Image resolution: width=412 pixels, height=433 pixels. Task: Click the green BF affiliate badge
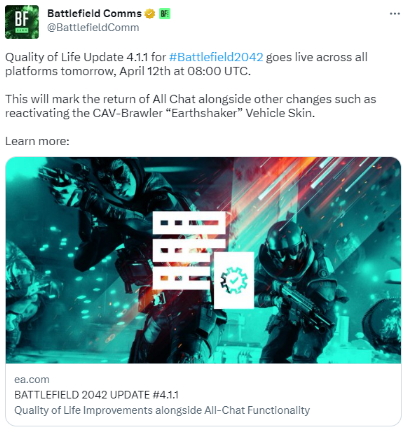coord(164,14)
